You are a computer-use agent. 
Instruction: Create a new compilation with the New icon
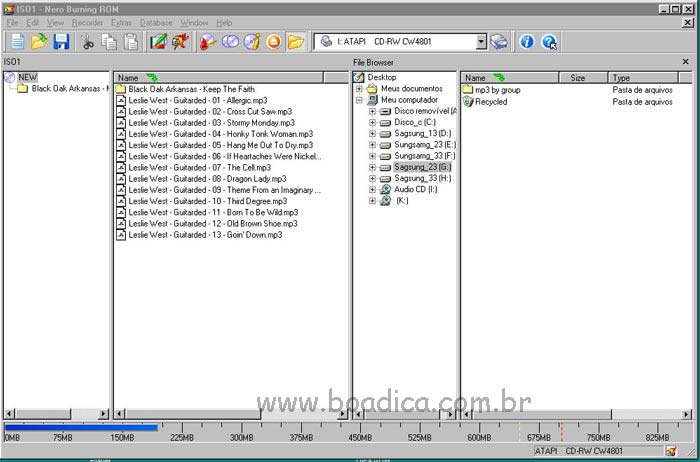click(x=17, y=42)
